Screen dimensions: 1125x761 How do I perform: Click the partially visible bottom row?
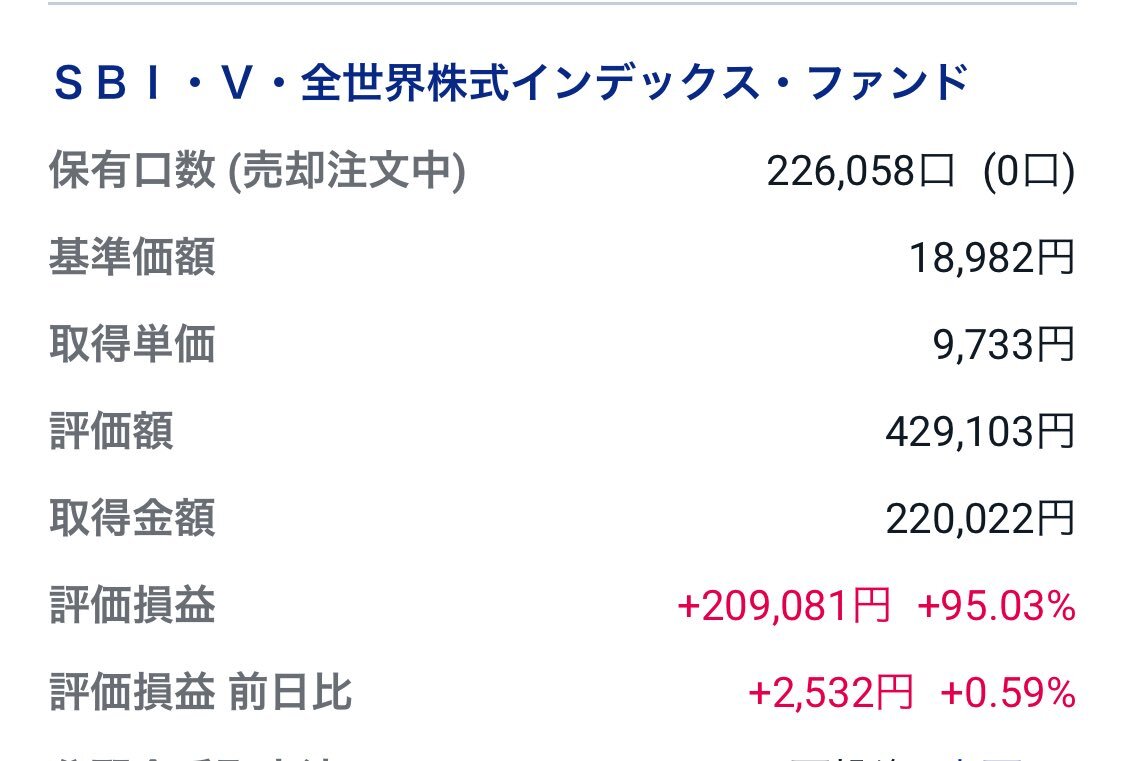(560, 755)
